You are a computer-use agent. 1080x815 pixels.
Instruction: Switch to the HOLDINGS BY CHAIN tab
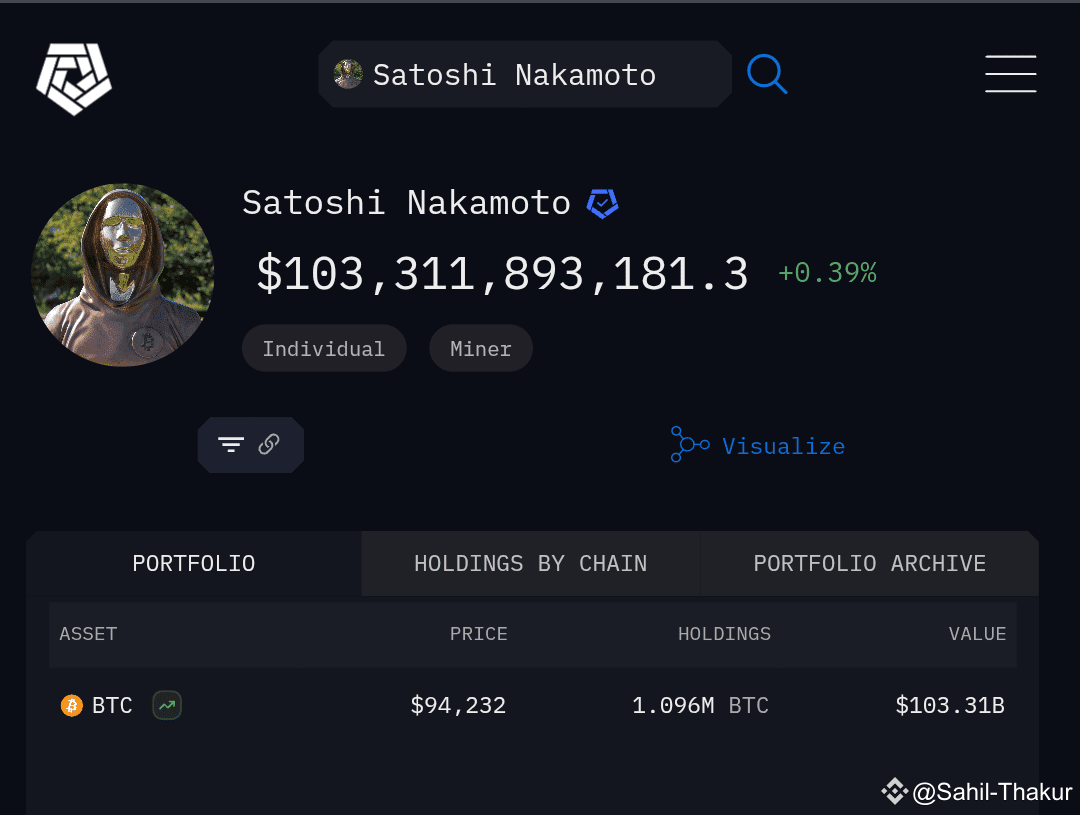(530, 563)
